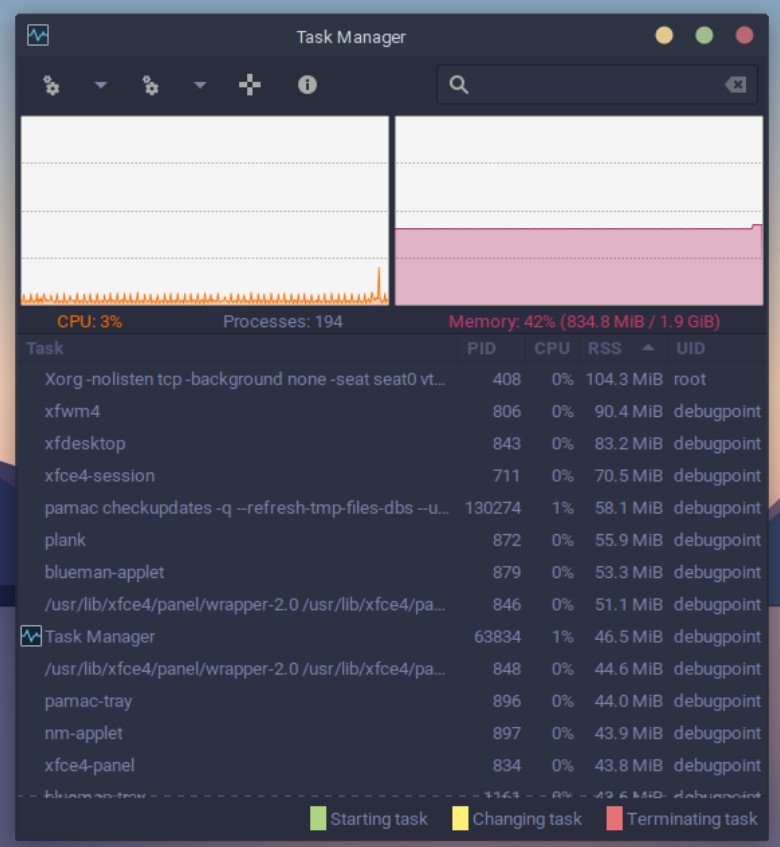Click the Task Manager icon in title bar
The width and height of the screenshot is (780, 847).
tap(38, 36)
